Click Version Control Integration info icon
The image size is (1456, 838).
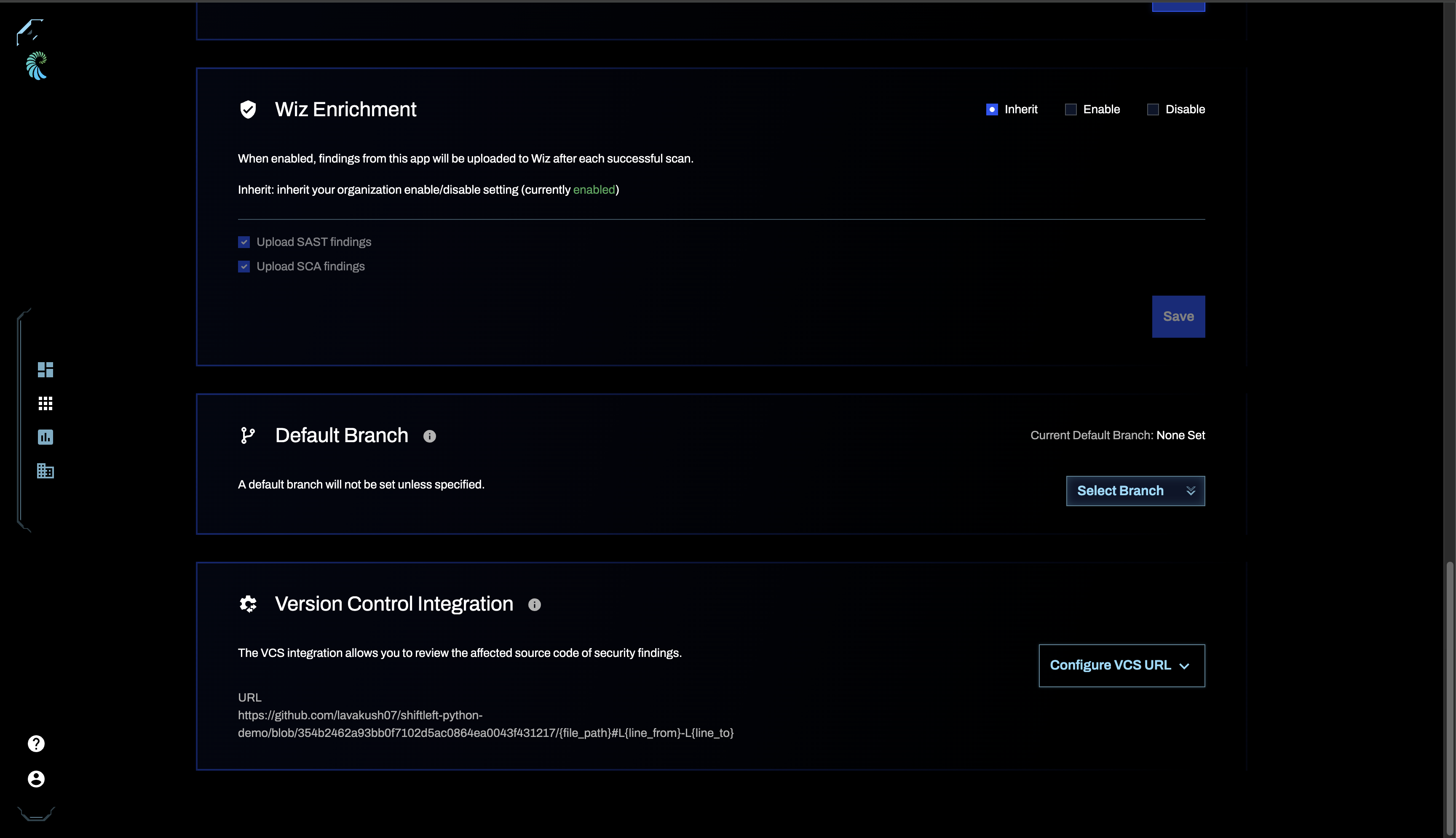(x=534, y=604)
